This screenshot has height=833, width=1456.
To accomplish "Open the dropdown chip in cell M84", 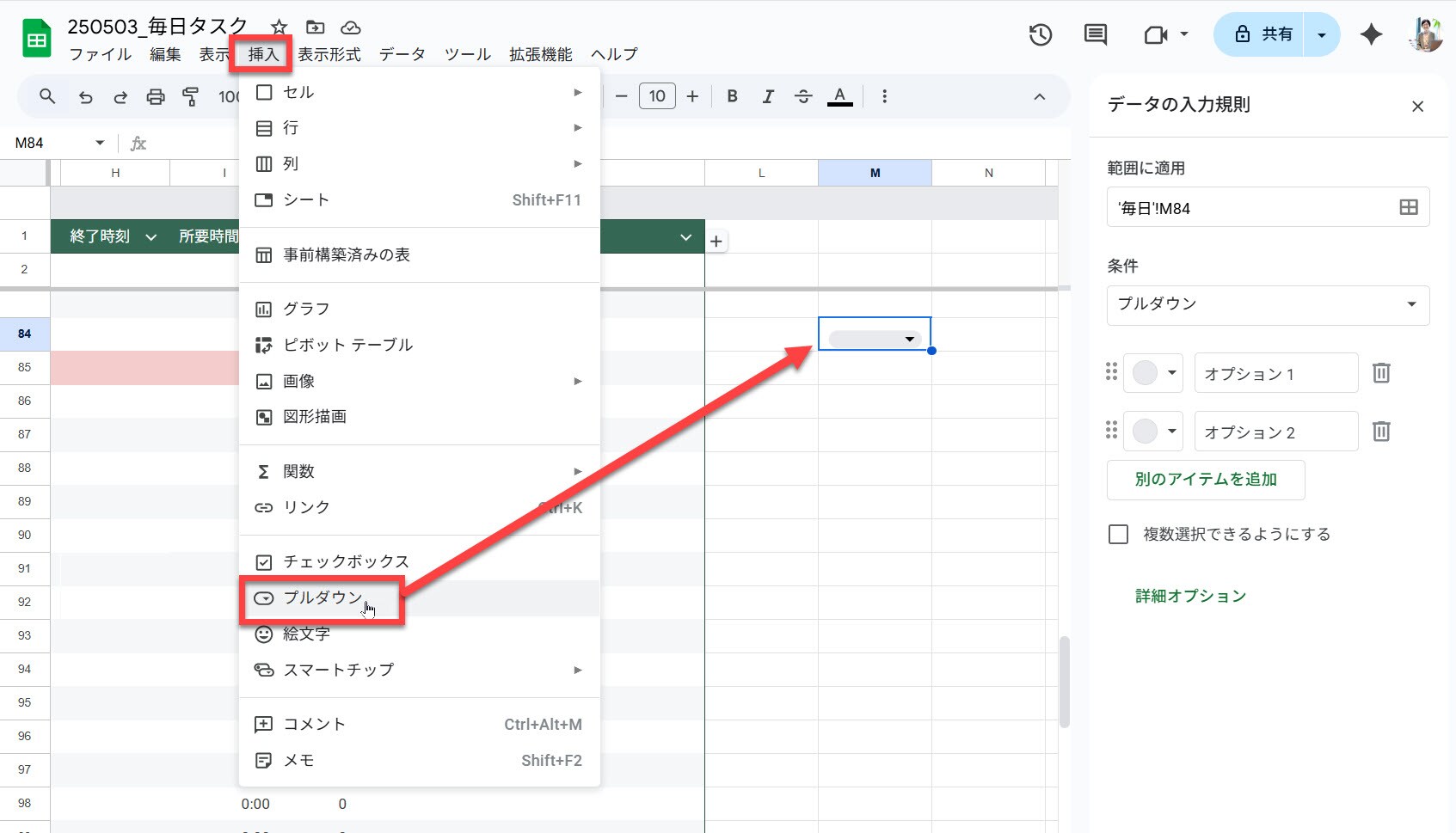I will pyautogui.click(x=875, y=340).
